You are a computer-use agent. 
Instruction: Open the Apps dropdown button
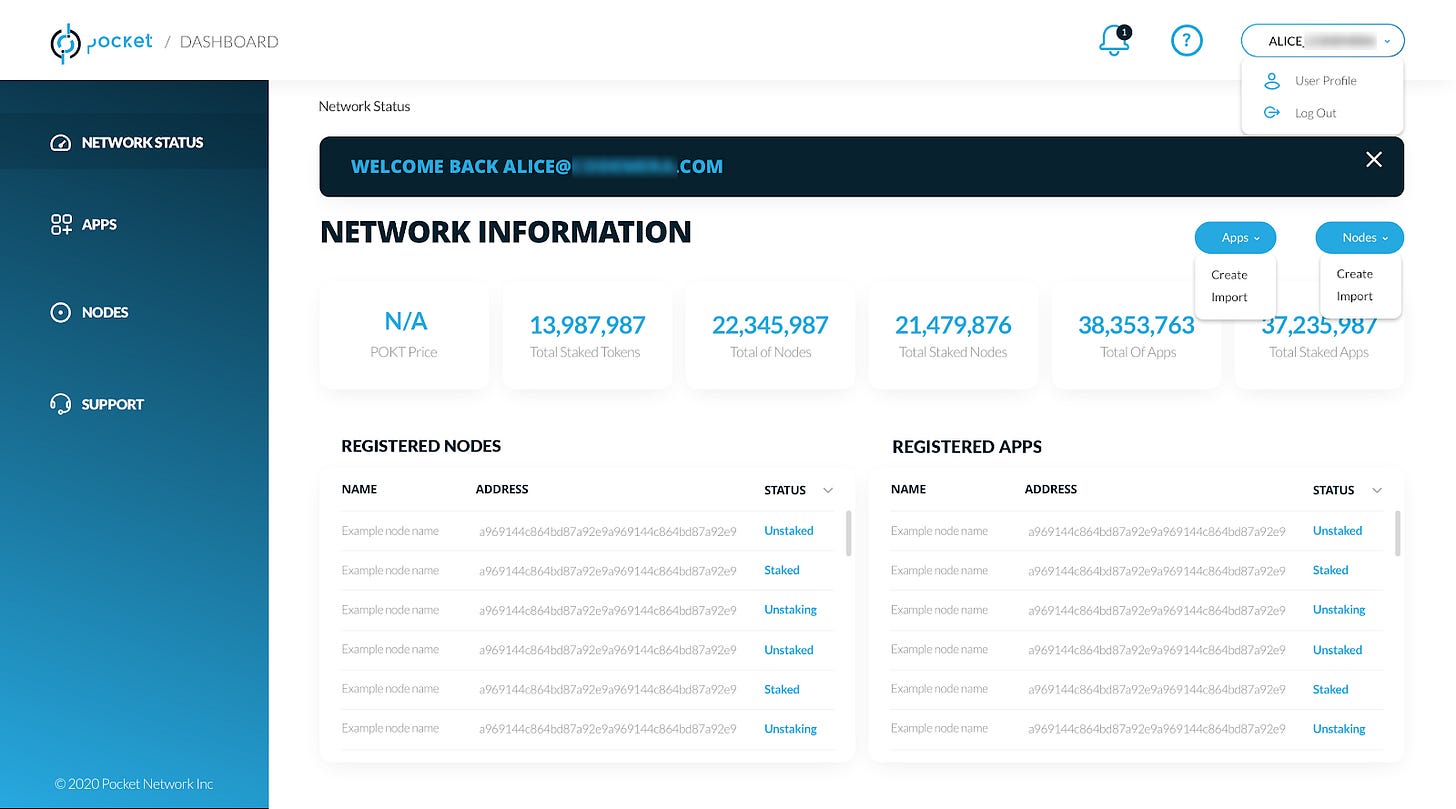pos(1235,238)
